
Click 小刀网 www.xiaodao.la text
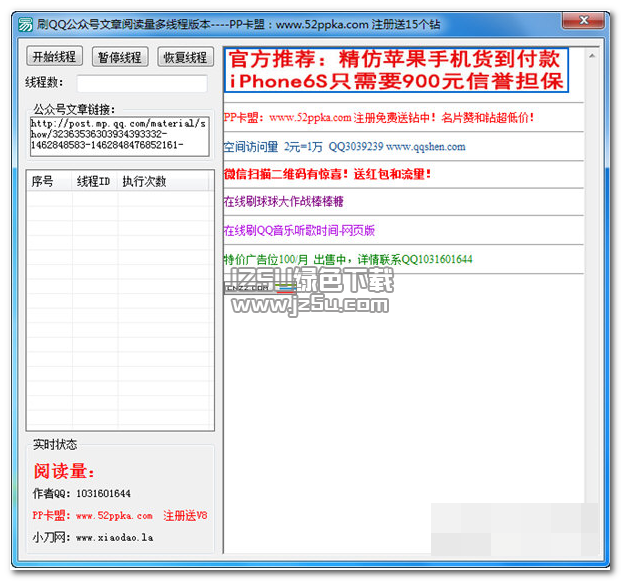pos(93,537)
